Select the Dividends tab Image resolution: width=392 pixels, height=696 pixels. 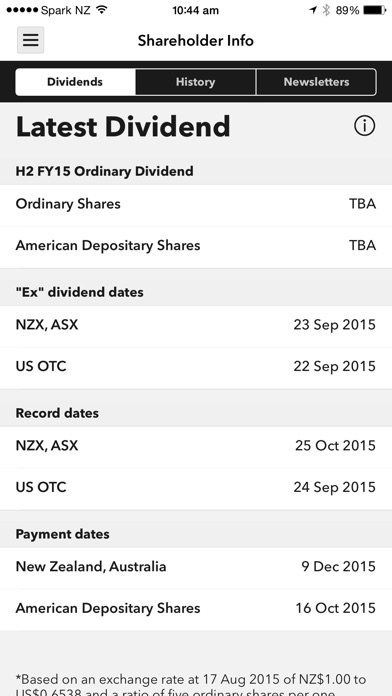75,82
